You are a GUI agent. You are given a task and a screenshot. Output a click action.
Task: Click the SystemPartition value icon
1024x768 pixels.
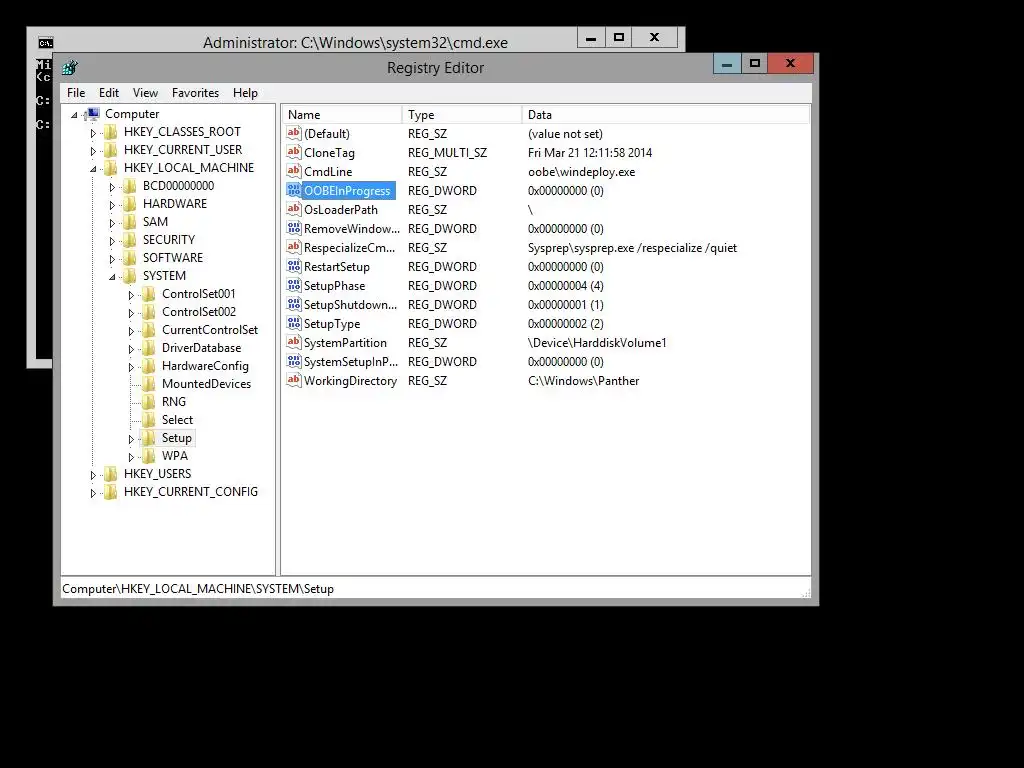tap(294, 342)
